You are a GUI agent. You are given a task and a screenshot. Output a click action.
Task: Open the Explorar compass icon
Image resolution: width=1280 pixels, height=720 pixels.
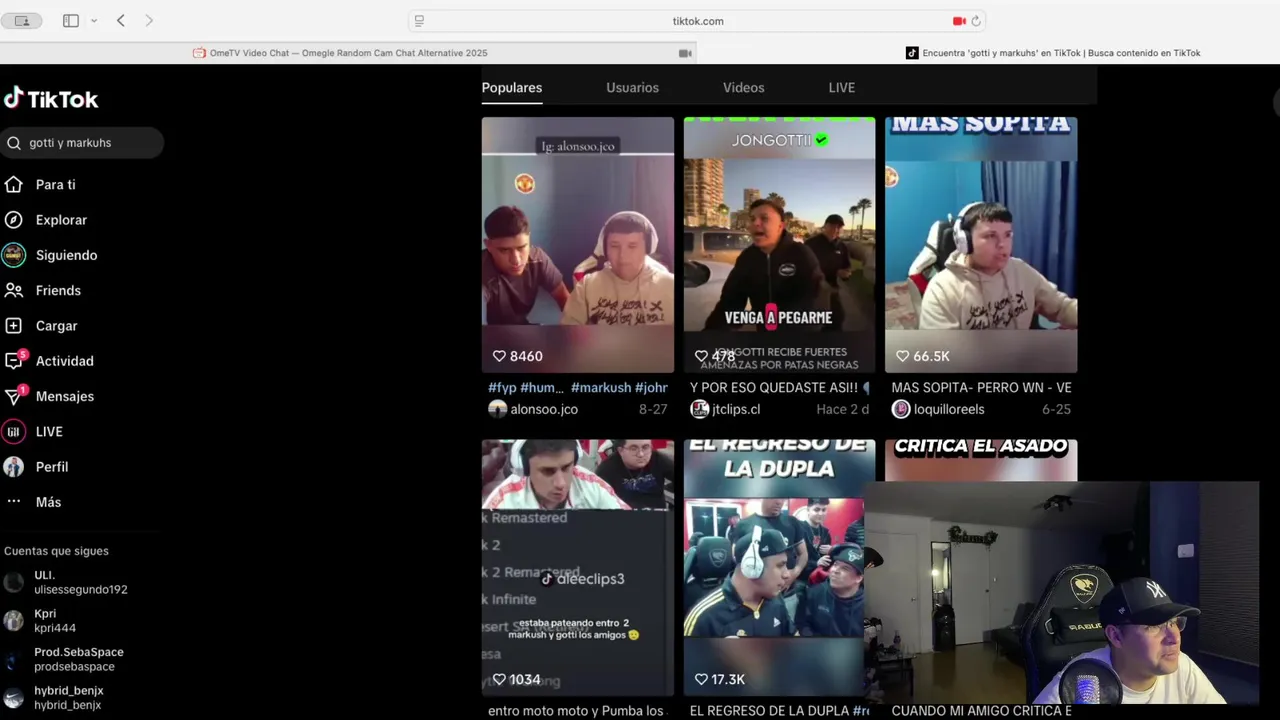point(13,220)
